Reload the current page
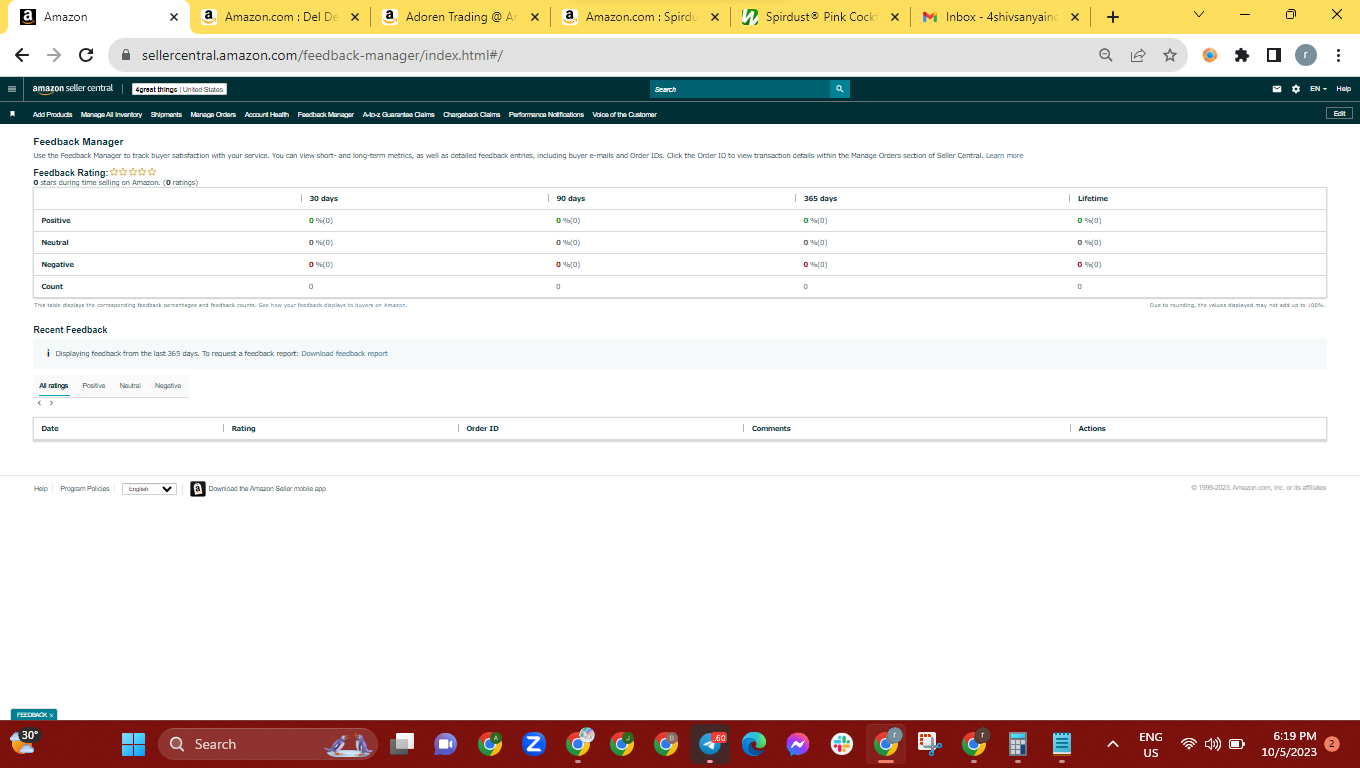This screenshot has width=1360, height=768. 86,55
